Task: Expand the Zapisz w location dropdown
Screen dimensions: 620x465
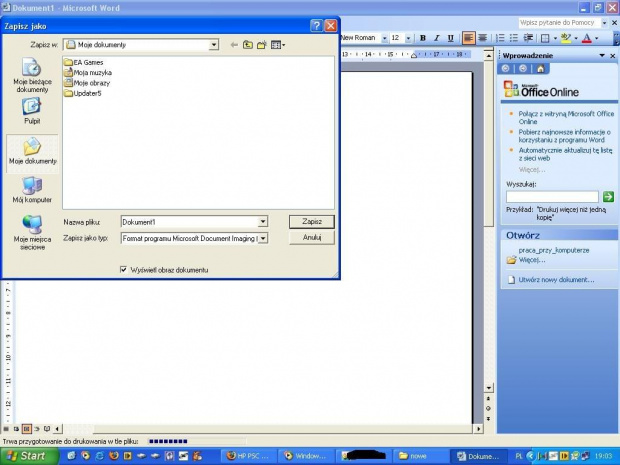Action: pos(214,45)
